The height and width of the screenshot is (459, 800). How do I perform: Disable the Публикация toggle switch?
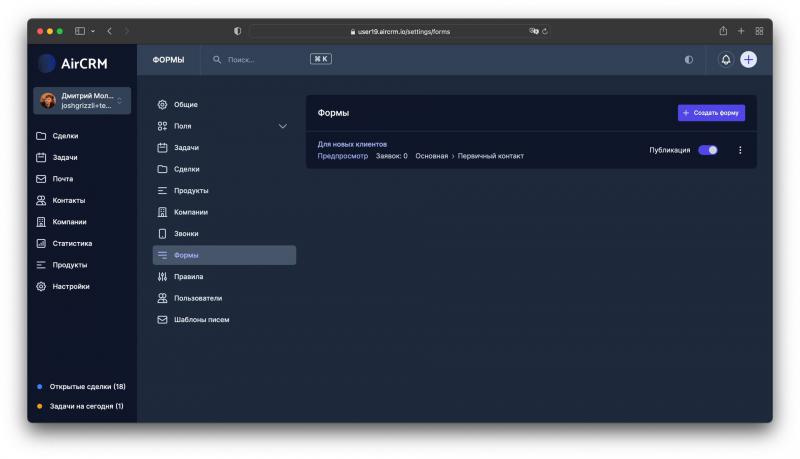coord(708,150)
